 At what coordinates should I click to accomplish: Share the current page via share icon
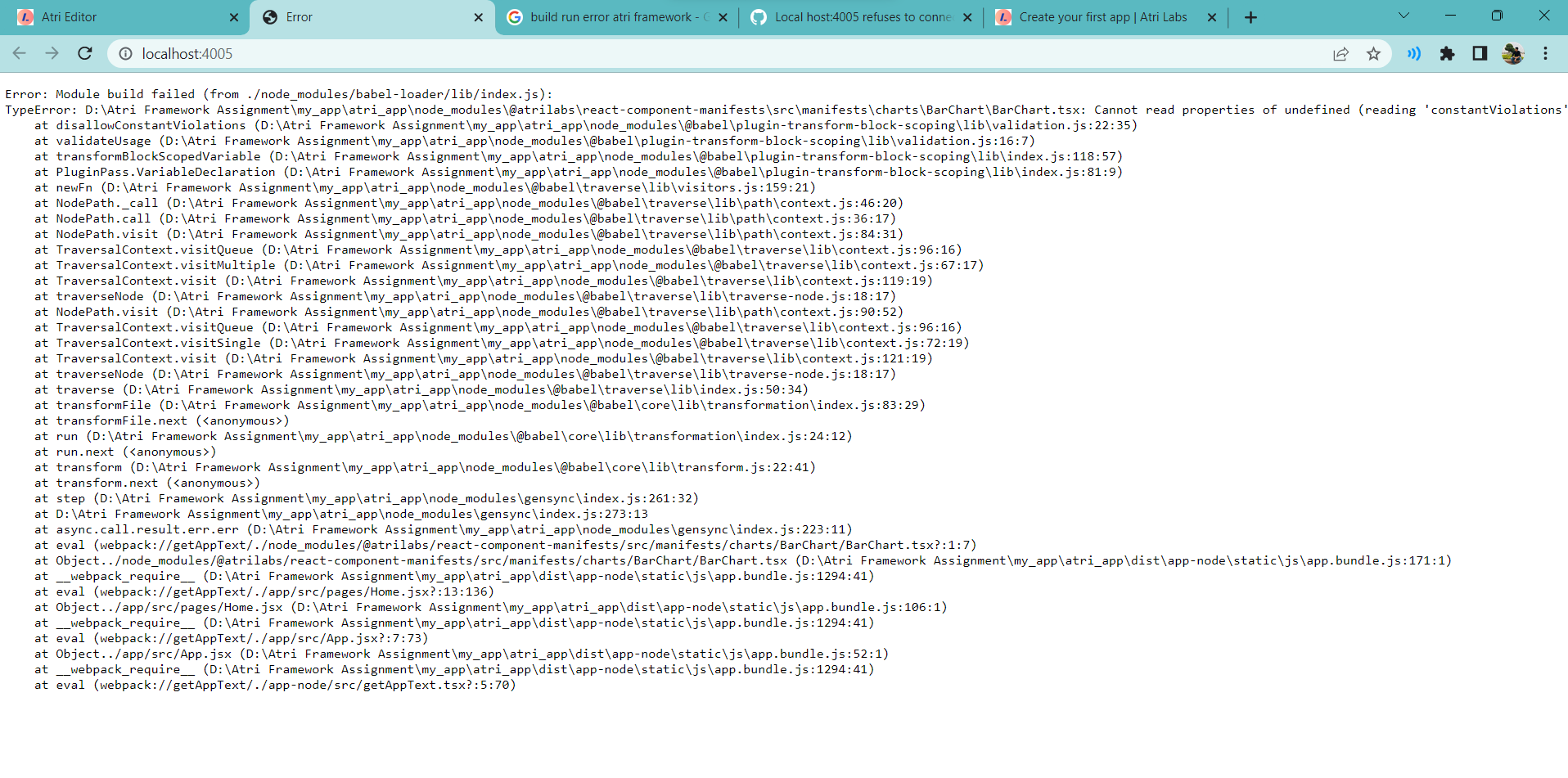tap(1341, 54)
